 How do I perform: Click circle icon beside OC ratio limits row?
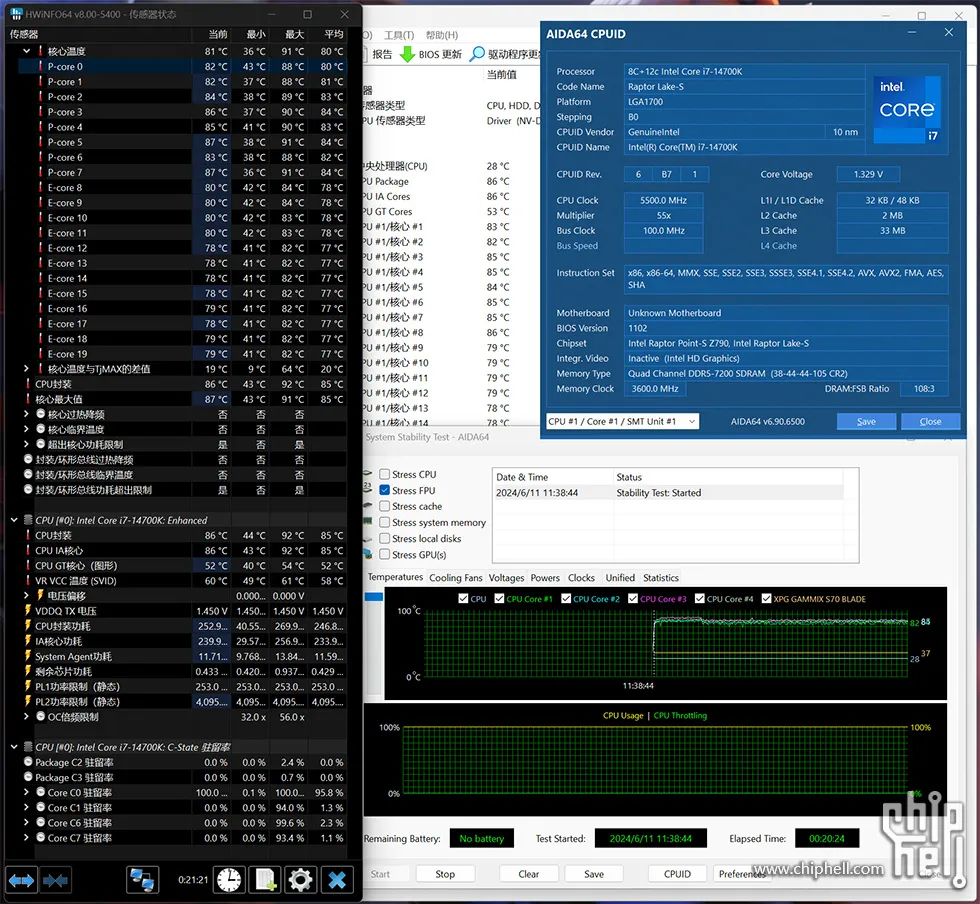pyautogui.click(x=41, y=716)
